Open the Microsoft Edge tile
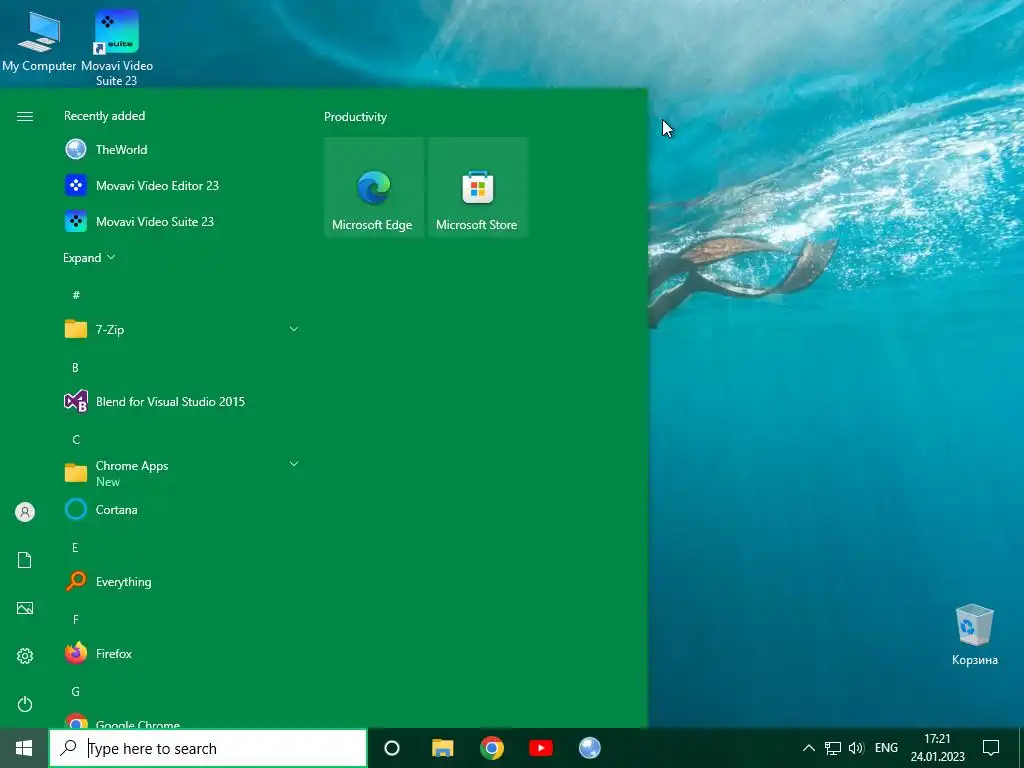 pyautogui.click(x=374, y=187)
